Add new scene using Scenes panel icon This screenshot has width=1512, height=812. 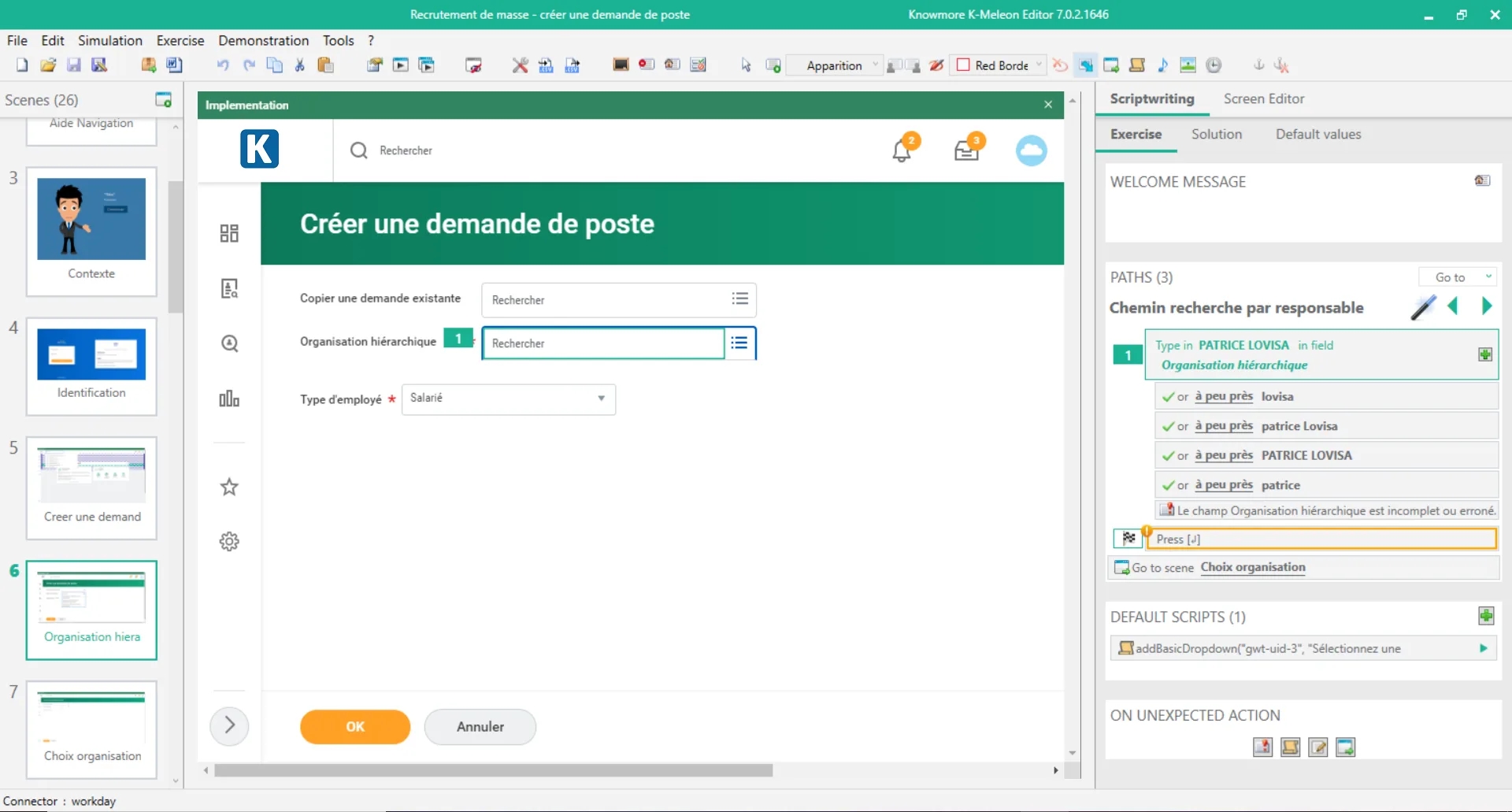click(x=163, y=99)
